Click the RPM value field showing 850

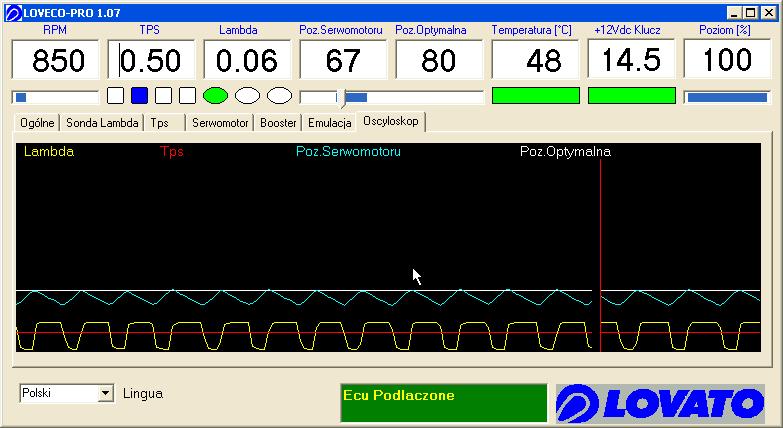tap(55, 60)
